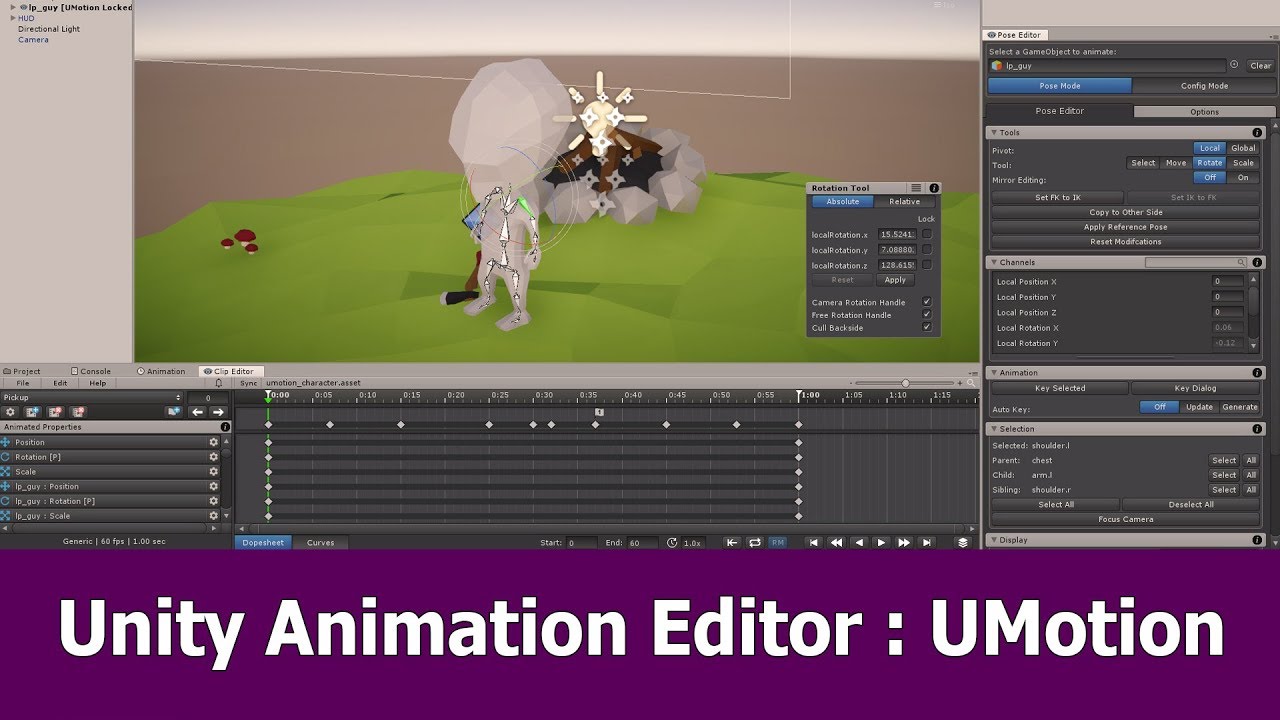Play the animation backward
1280x720 pixels.
(859, 543)
